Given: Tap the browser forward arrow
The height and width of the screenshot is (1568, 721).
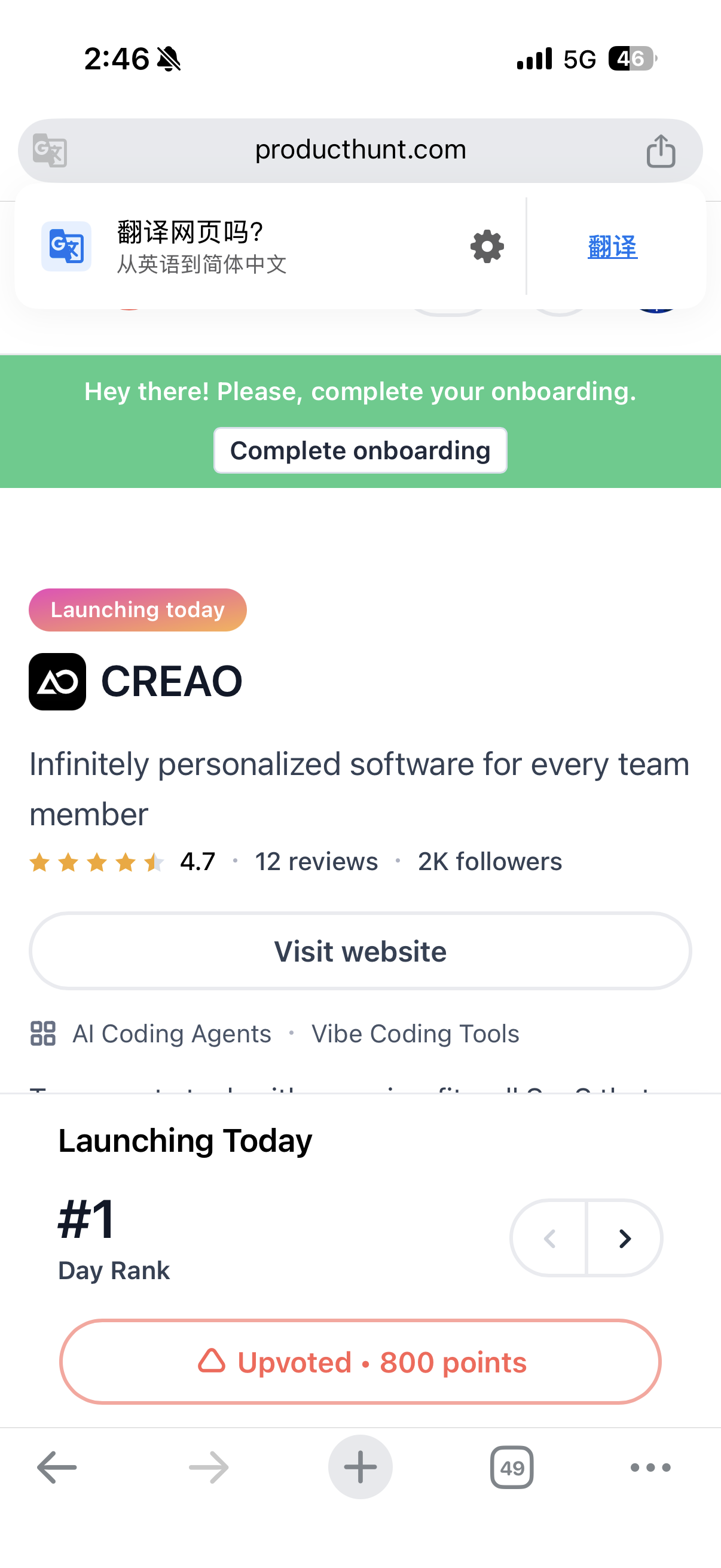Looking at the screenshot, I should (x=209, y=1468).
